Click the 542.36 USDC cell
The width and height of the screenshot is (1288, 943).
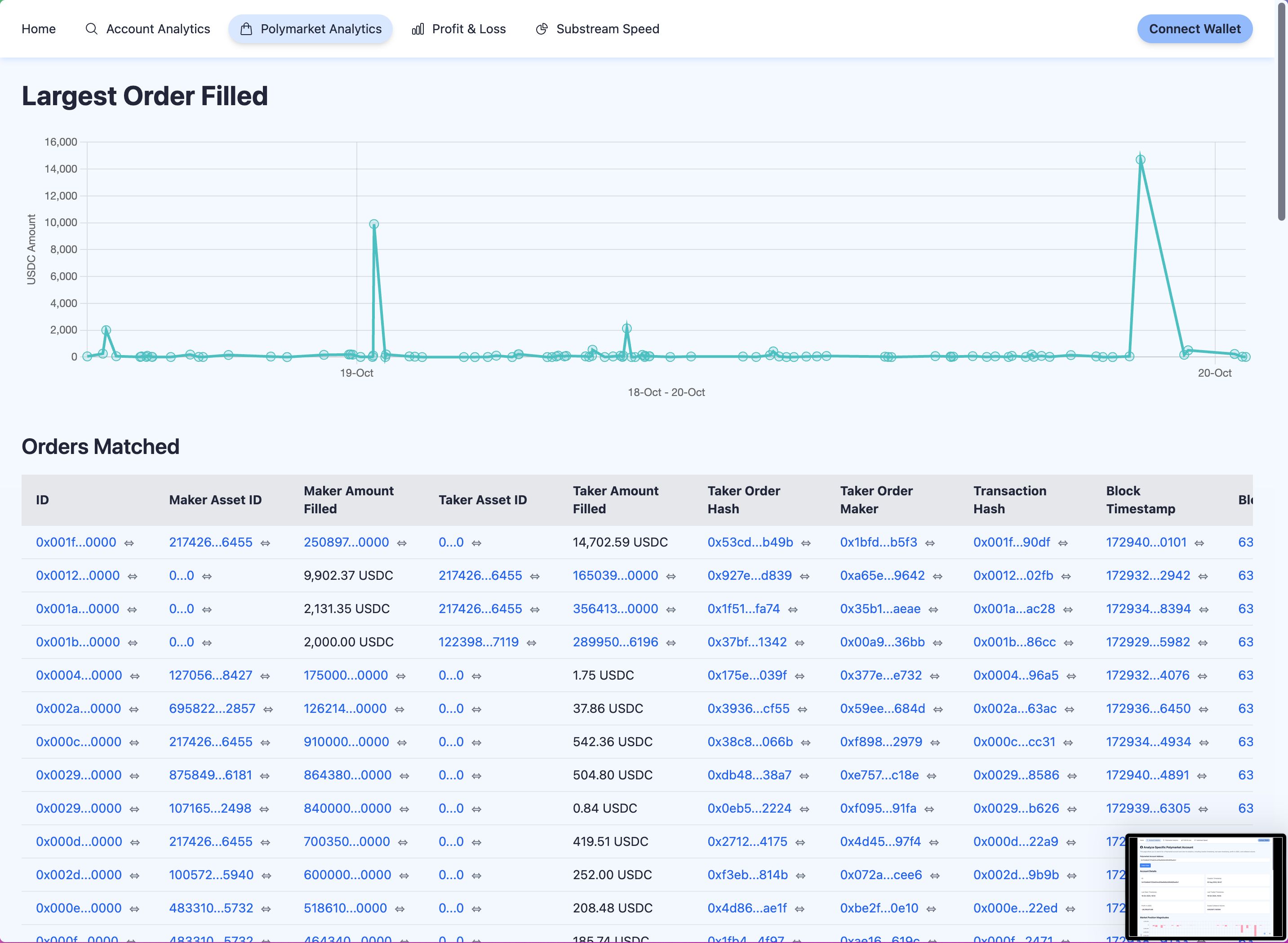(613, 742)
